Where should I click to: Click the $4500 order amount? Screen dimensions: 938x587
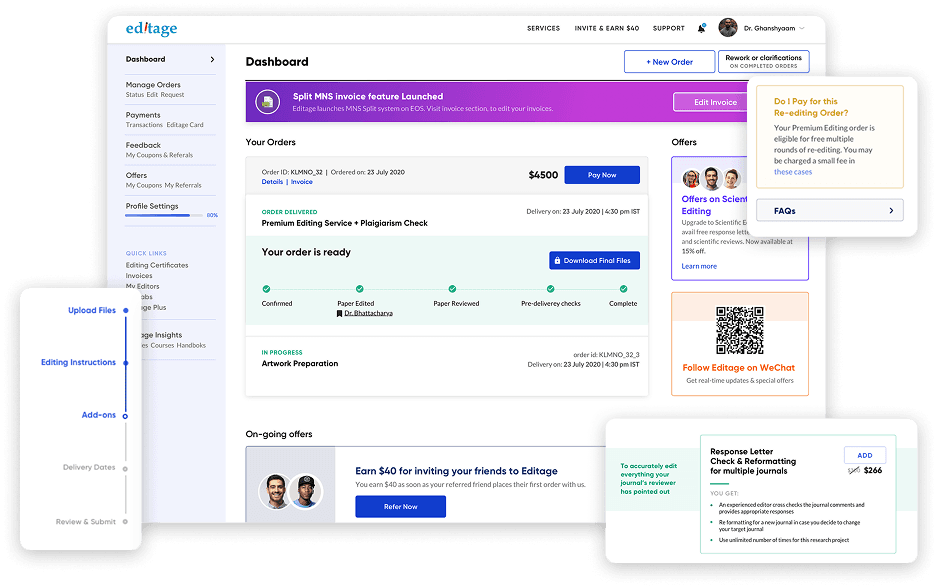click(x=543, y=175)
